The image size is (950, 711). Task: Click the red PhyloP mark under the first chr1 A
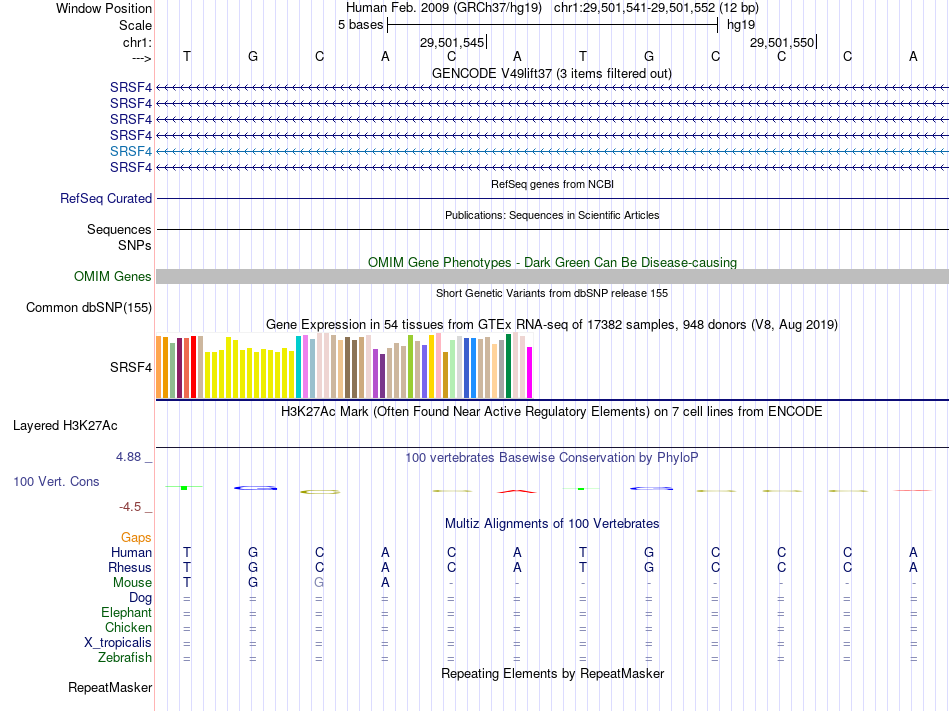click(x=517, y=491)
